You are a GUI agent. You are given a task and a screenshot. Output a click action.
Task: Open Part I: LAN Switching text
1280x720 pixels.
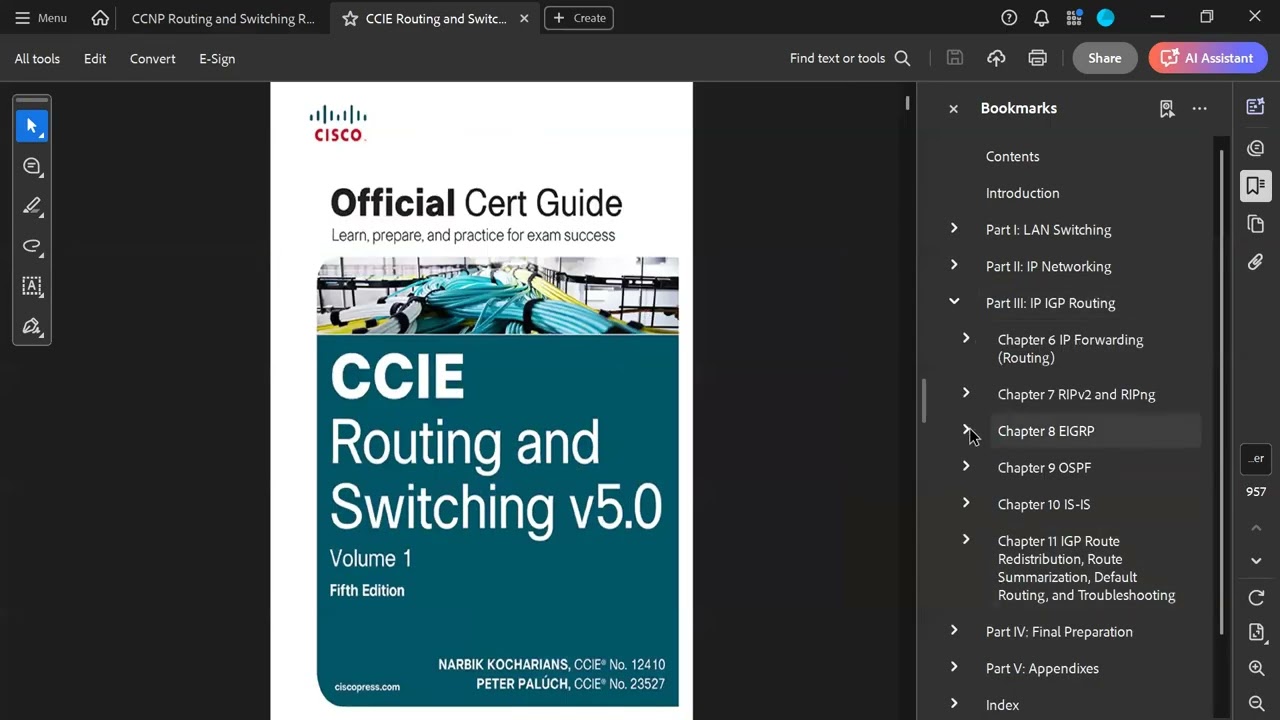pyautogui.click(x=1048, y=230)
